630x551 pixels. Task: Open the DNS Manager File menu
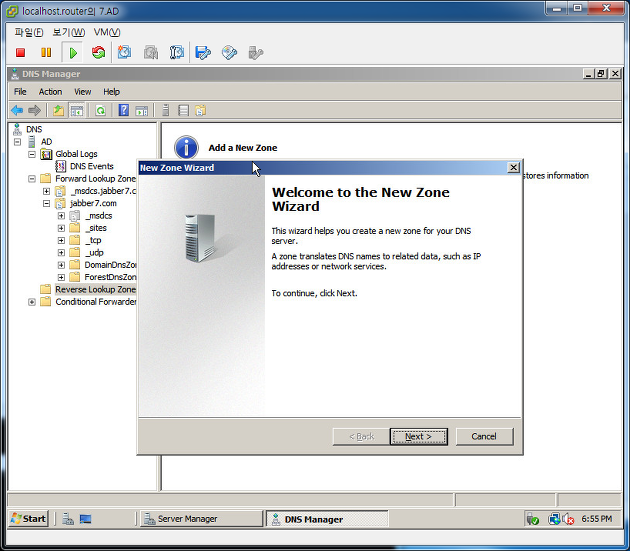20,92
